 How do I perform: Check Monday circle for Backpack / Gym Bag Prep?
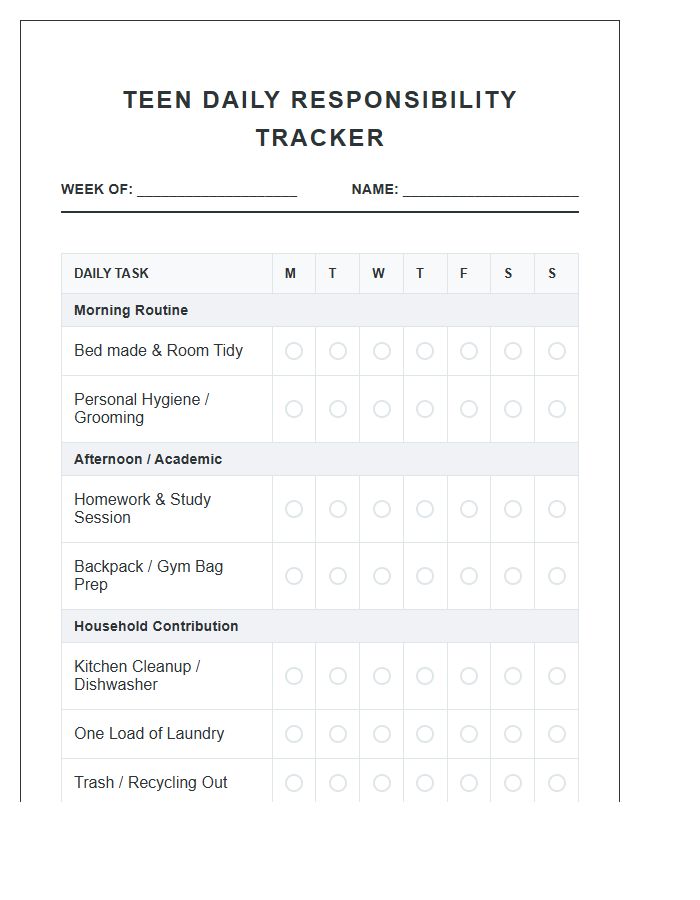click(x=294, y=576)
